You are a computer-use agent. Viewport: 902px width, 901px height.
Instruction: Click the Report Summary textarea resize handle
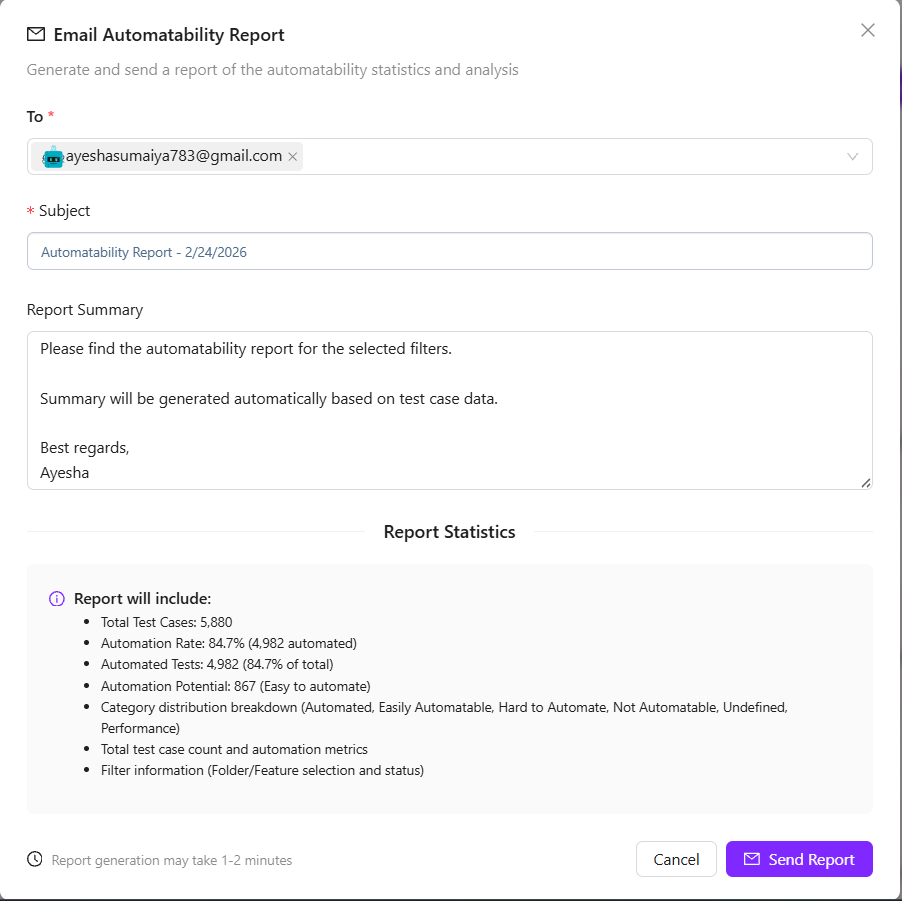[x=866, y=483]
